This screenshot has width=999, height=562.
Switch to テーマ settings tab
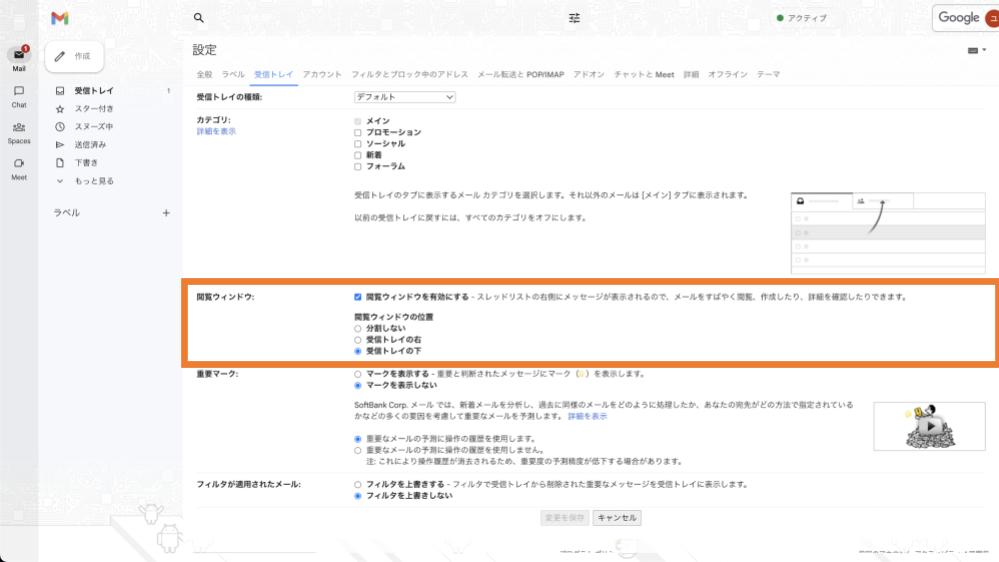(x=768, y=75)
